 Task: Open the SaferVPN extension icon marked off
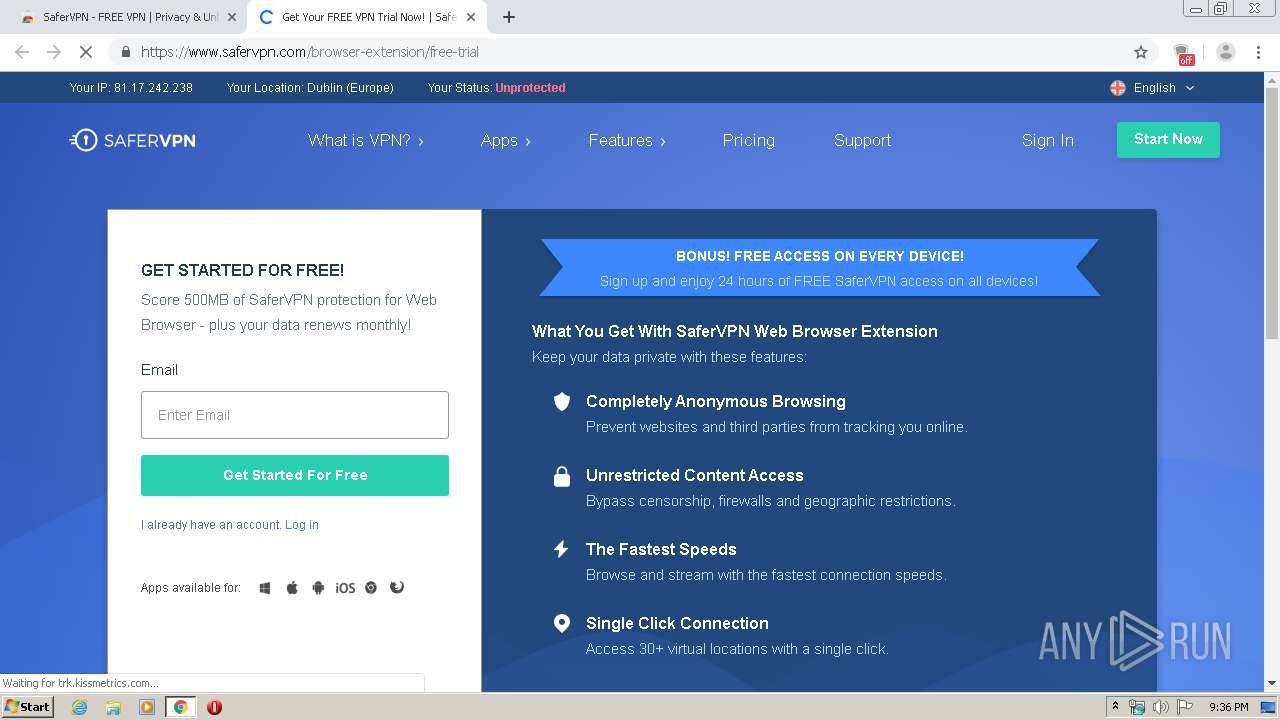pyautogui.click(x=1183, y=53)
